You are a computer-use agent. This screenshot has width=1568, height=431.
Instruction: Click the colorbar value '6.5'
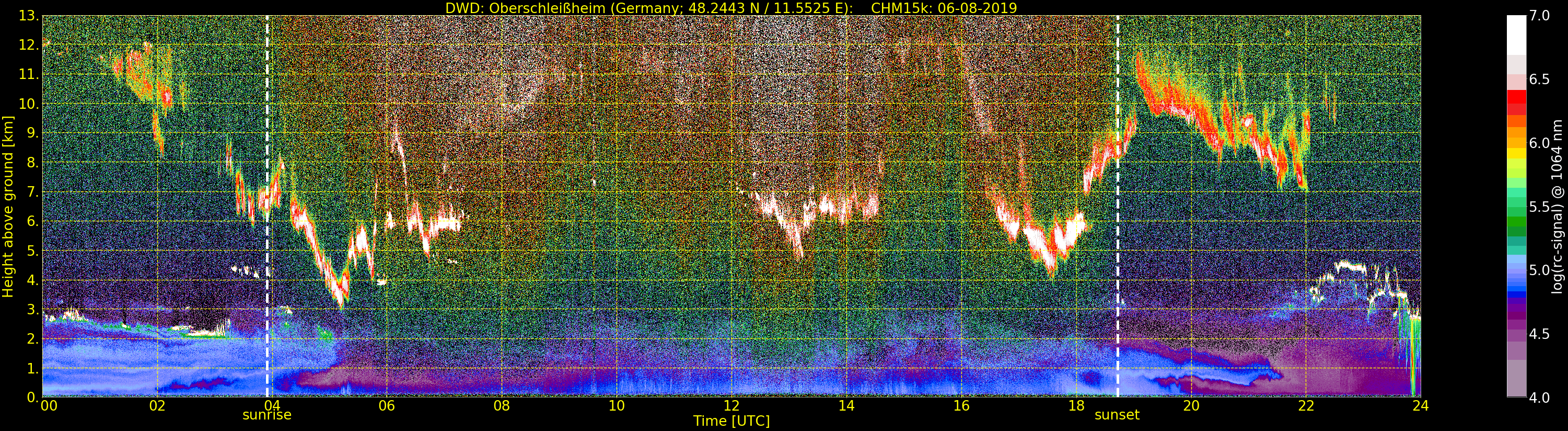pyautogui.click(x=1539, y=80)
